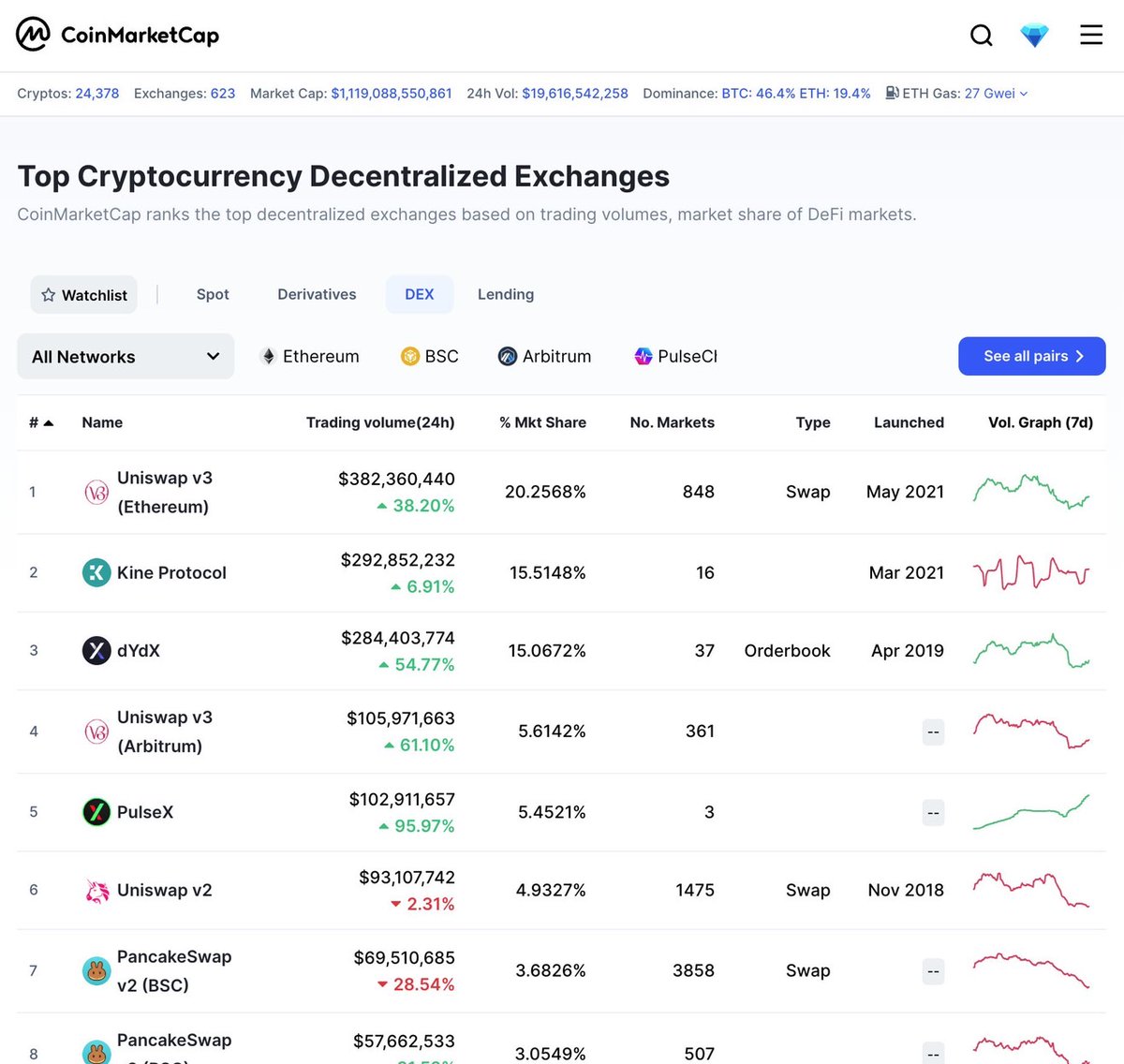Click the See all pairs button

(x=1031, y=356)
